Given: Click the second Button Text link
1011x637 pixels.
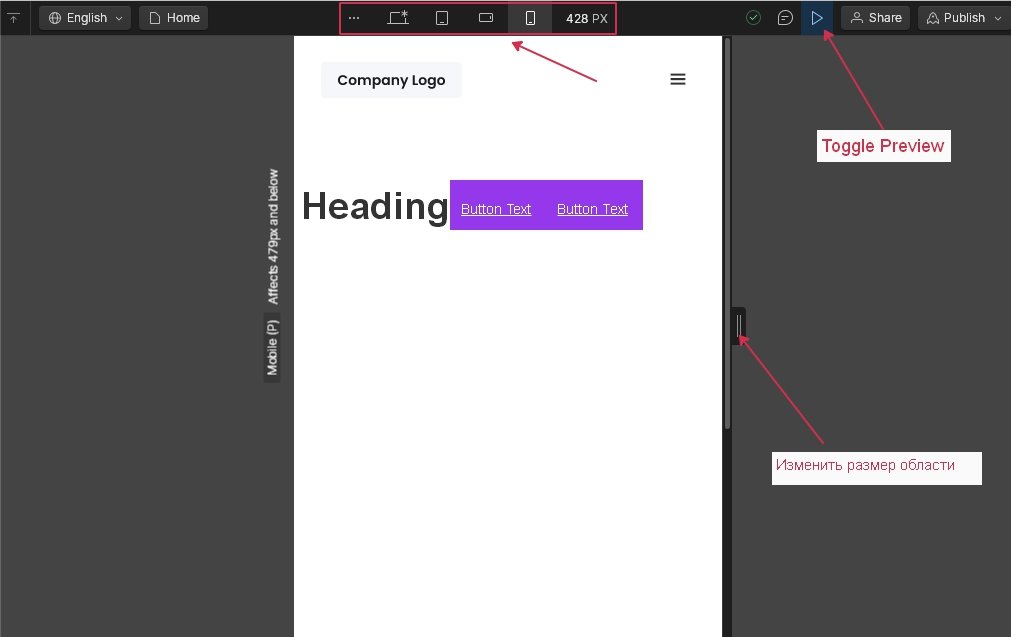Looking at the screenshot, I should click(592, 209).
